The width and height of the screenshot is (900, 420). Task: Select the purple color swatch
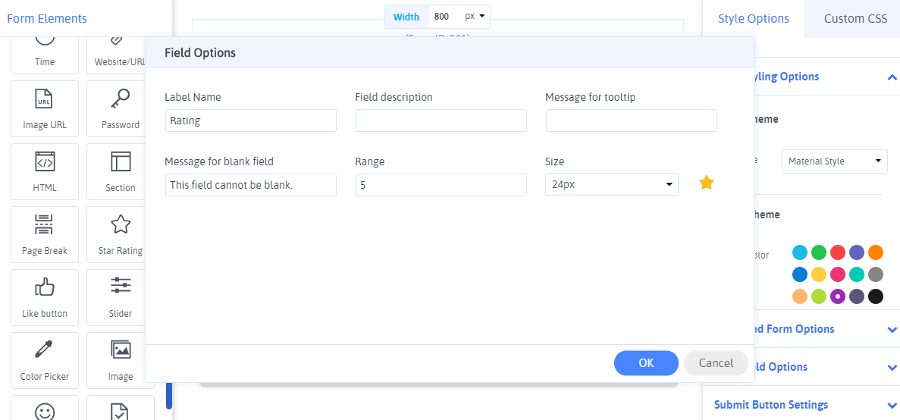pos(837,296)
